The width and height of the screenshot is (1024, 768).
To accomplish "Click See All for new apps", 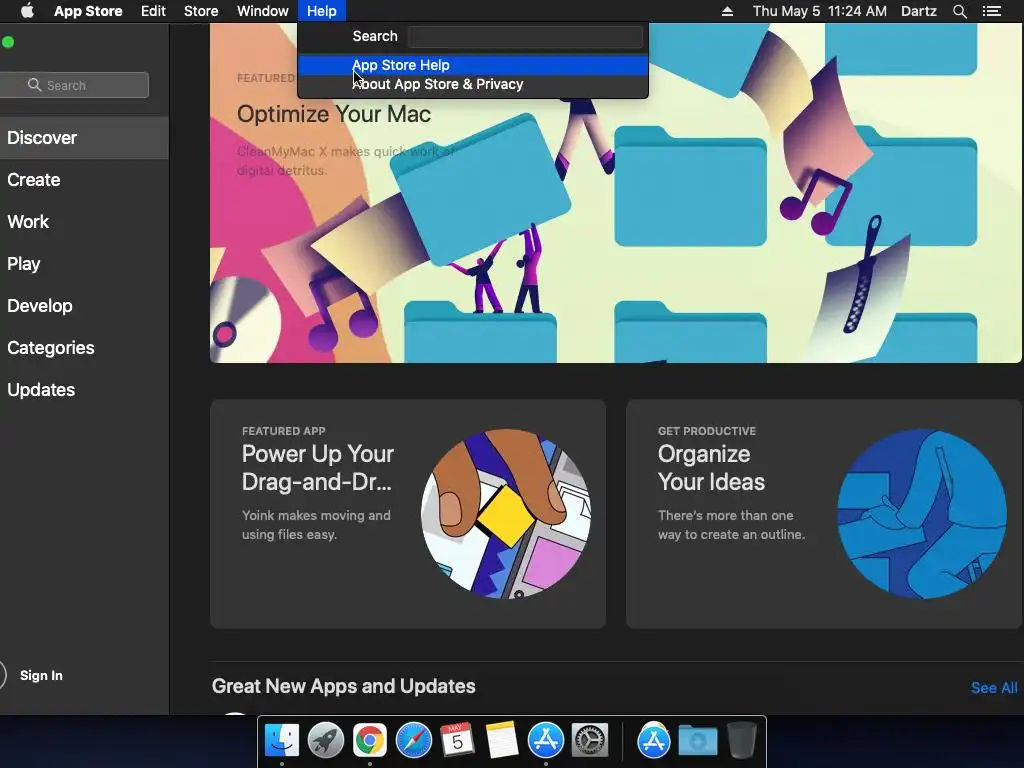I will pos(993,688).
